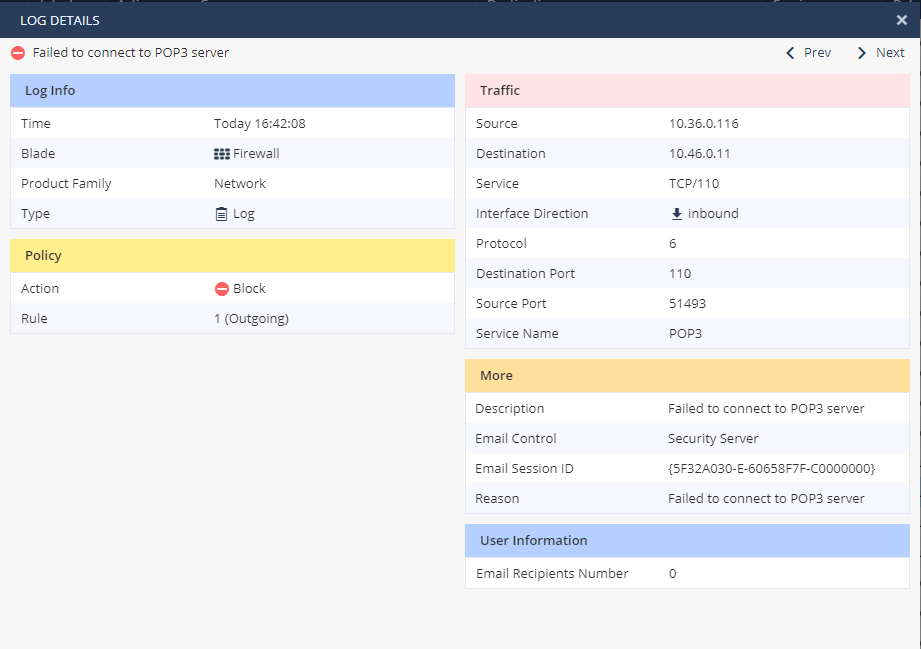Go to the Prev log entry
This screenshot has width=921, height=649.
tap(809, 53)
